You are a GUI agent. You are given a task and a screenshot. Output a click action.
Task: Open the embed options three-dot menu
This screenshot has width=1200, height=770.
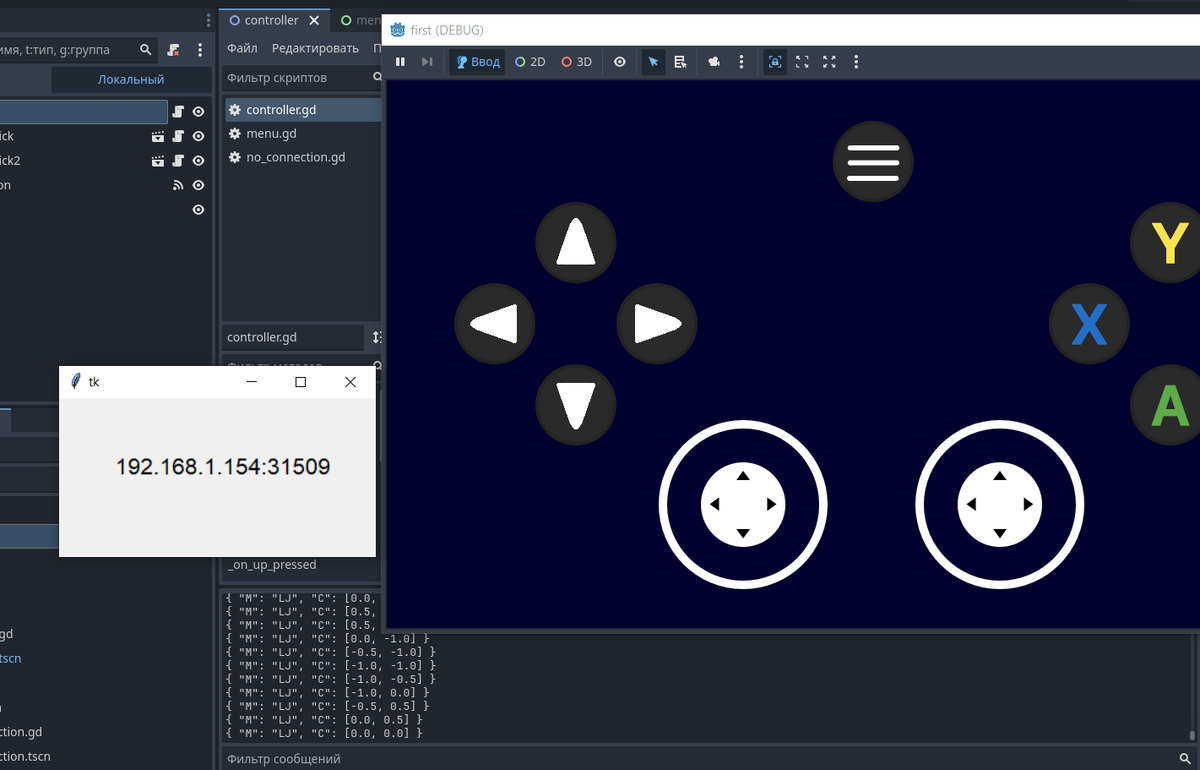coord(856,62)
